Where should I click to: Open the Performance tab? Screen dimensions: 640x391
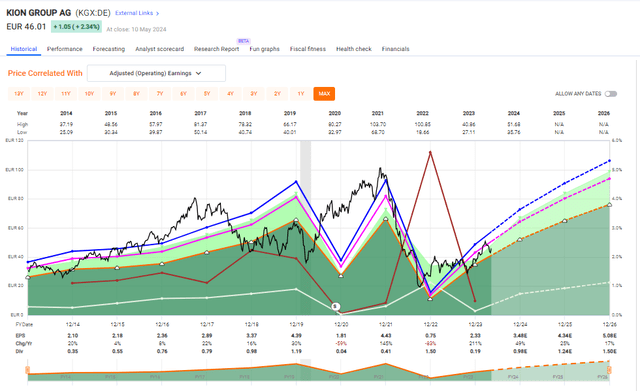[64, 49]
